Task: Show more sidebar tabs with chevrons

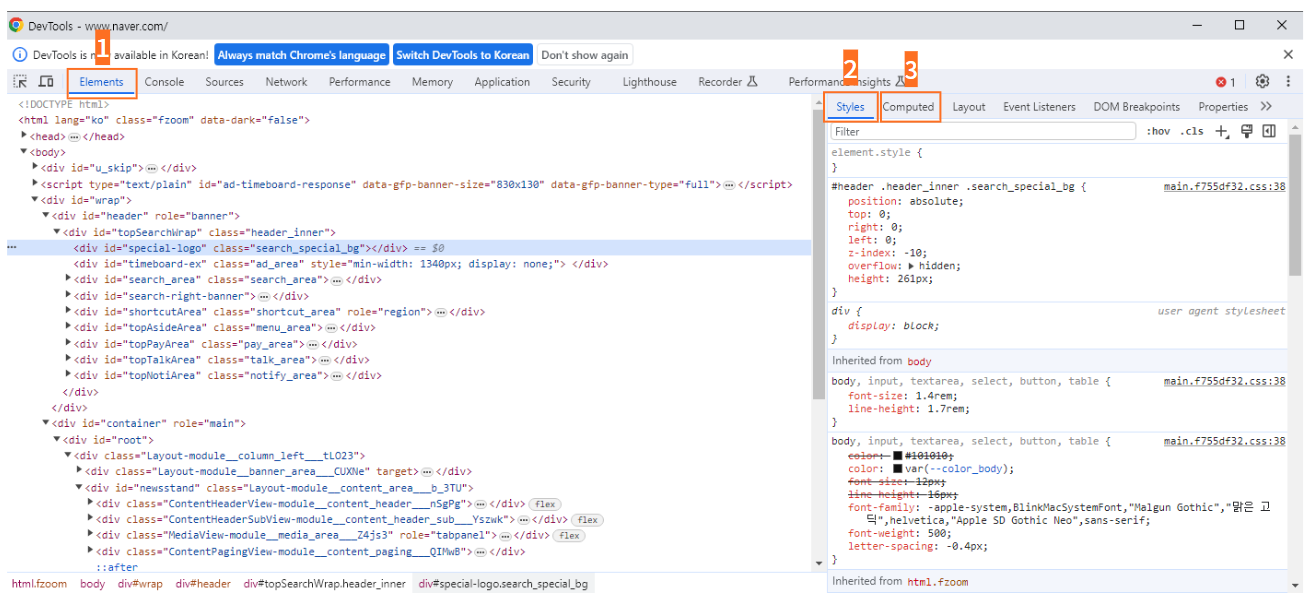Action: [1266, 107]
